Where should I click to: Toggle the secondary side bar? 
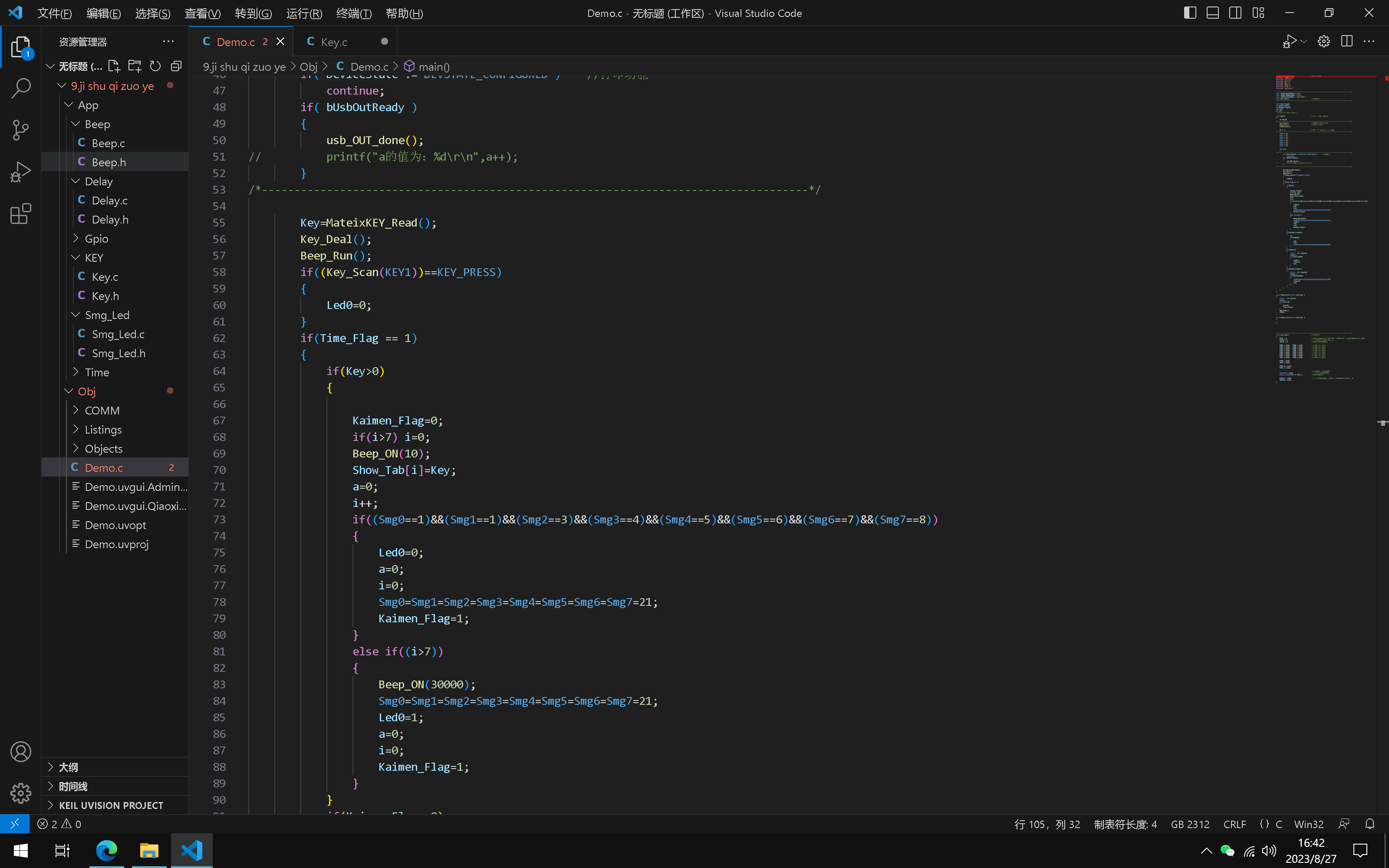click(1235, 13)
